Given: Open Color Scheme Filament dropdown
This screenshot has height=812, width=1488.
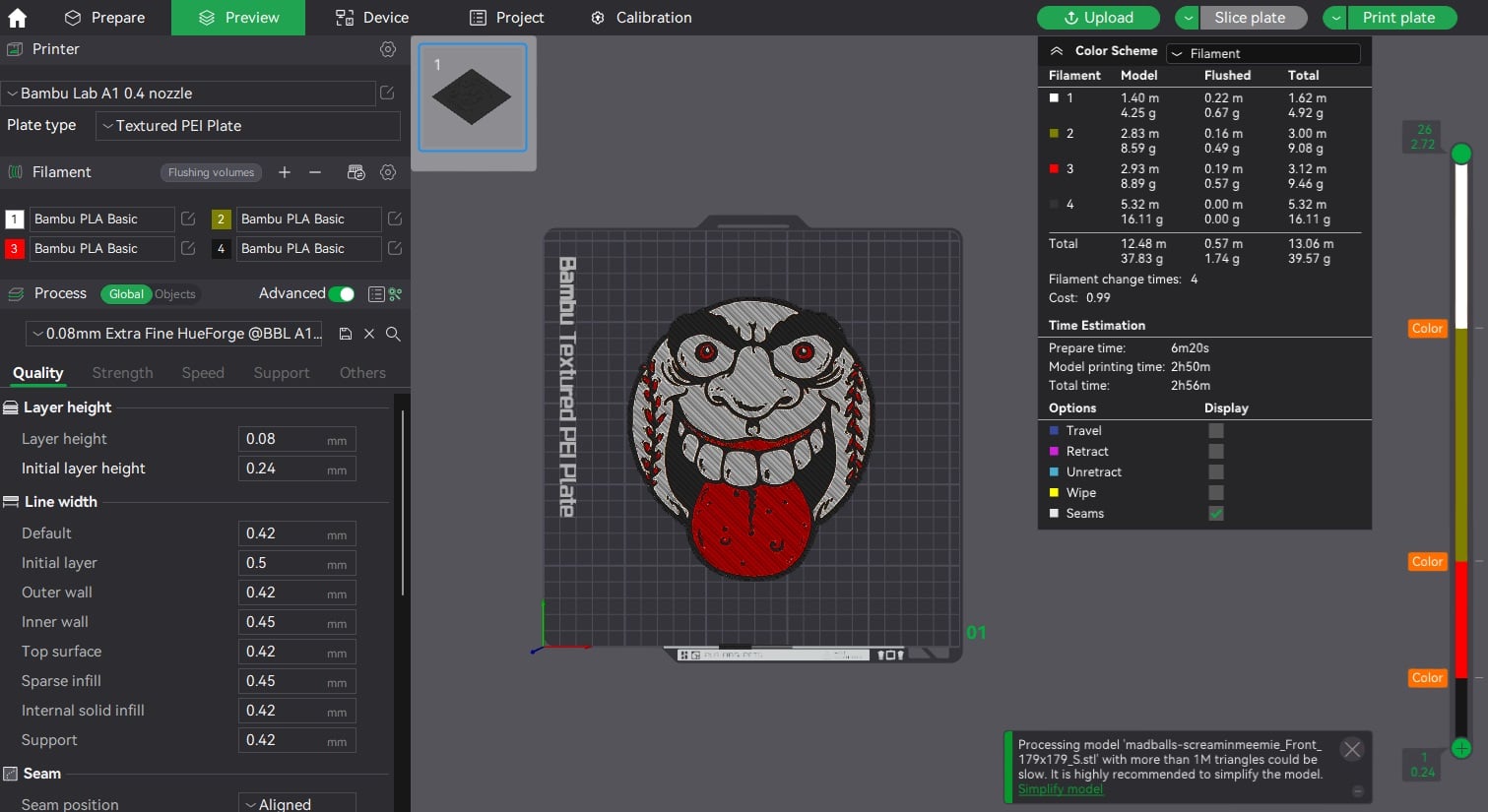Looking at the screenshot, I should click(x=1263, y=53).
